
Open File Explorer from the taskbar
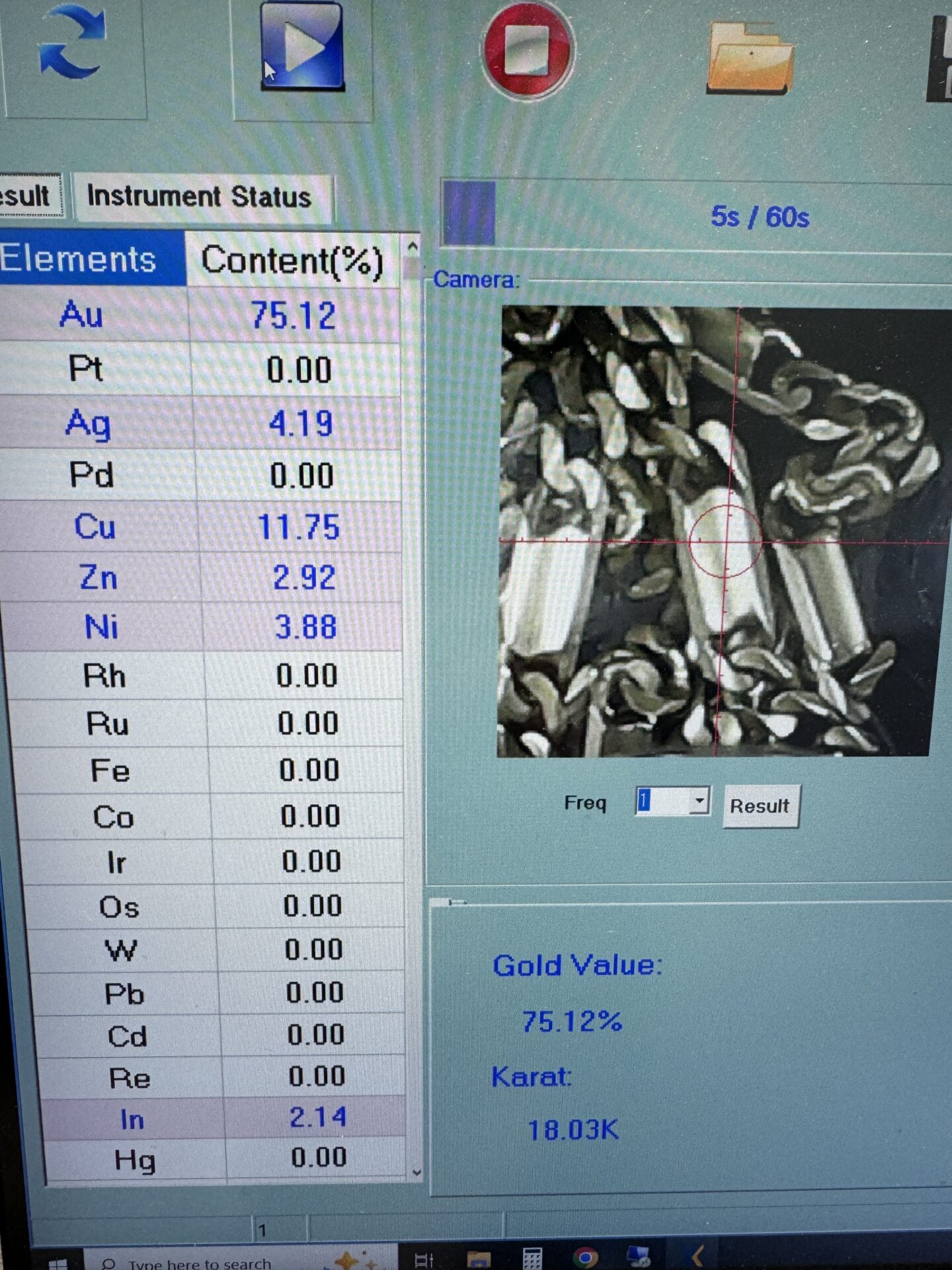click(x=479, y=1259)
